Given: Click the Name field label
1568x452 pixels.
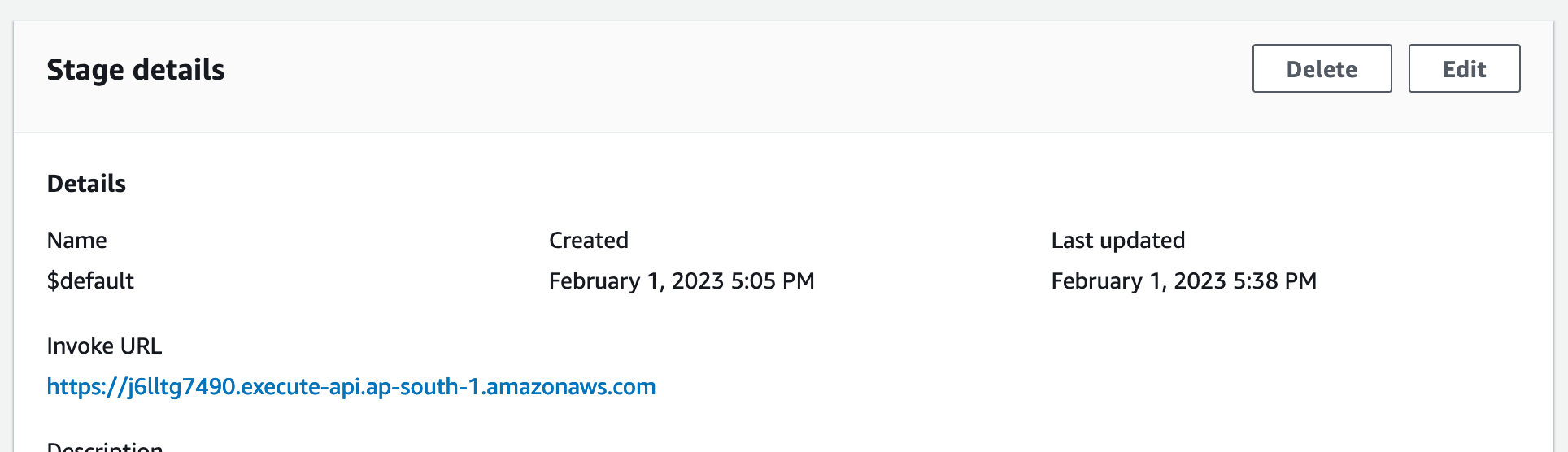Looking at the screenshot, I should 77,241.
